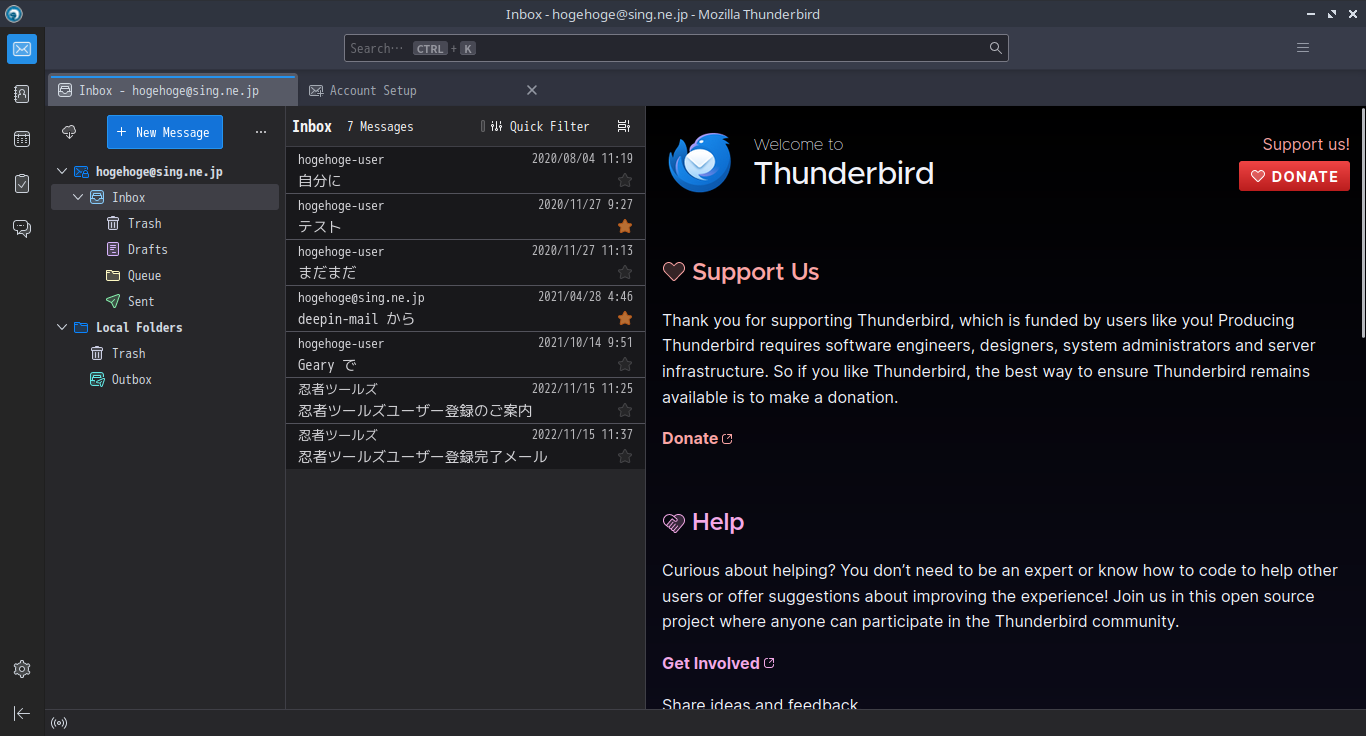This screenshot has height=736, width=1366.
Task: Open the deepin-mail から message
Action: pyautogui.click(x=465, y=309)
